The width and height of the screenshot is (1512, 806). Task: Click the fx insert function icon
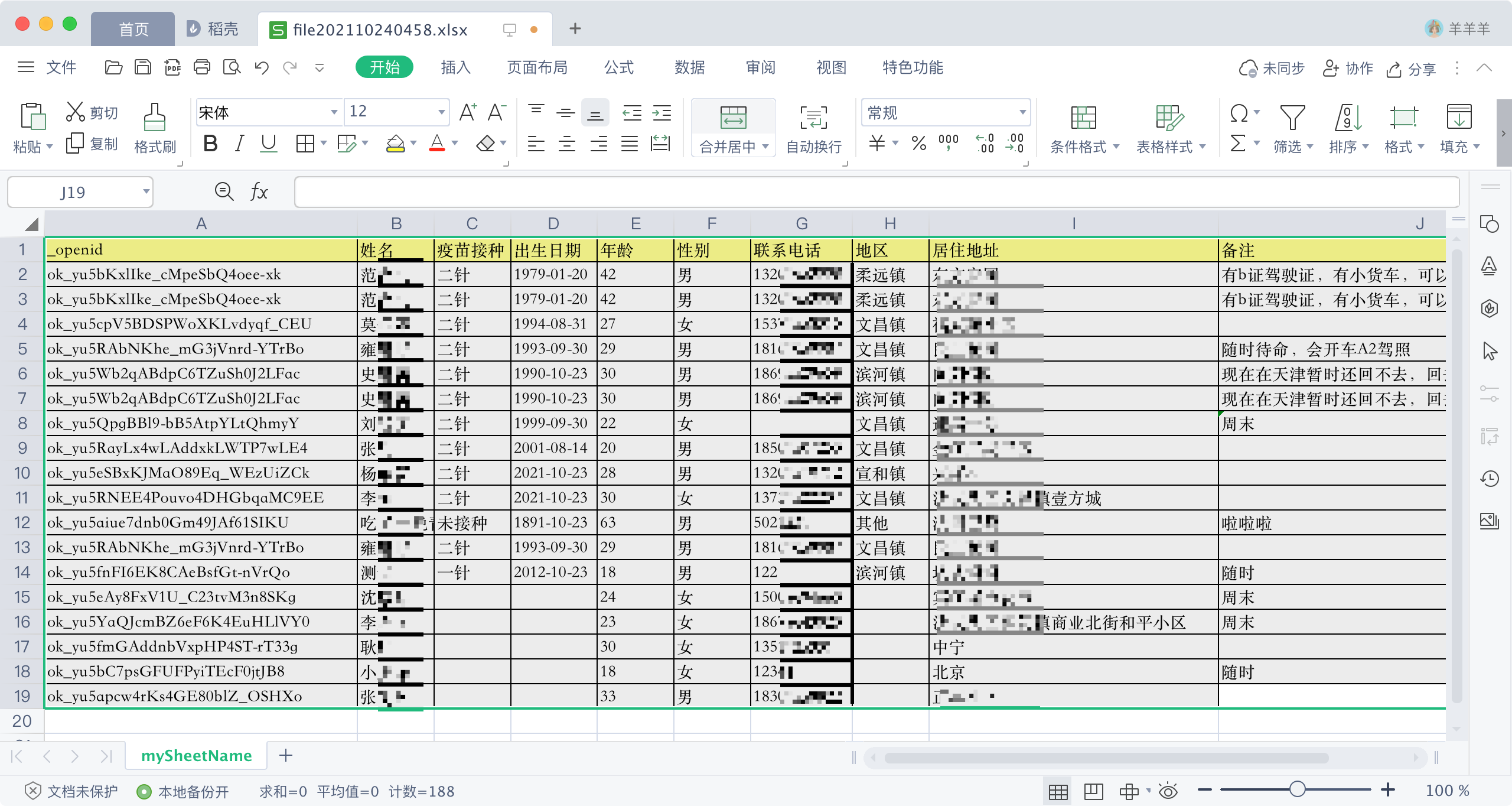click(x=259, y=191)
